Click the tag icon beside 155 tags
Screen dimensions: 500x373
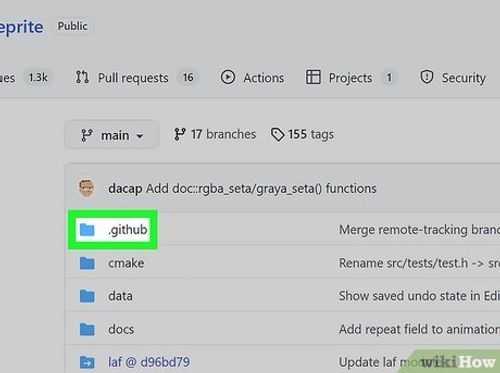277,135
